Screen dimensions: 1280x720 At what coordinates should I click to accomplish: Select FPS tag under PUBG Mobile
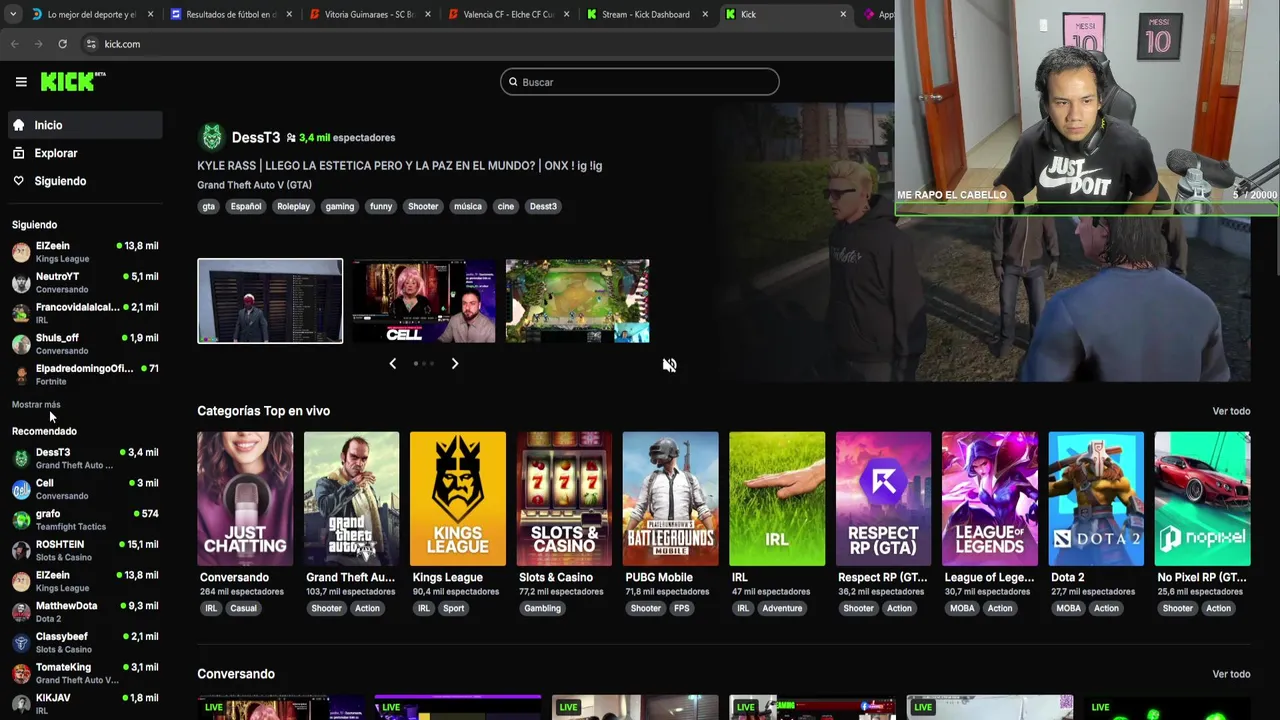coord(682,608)
